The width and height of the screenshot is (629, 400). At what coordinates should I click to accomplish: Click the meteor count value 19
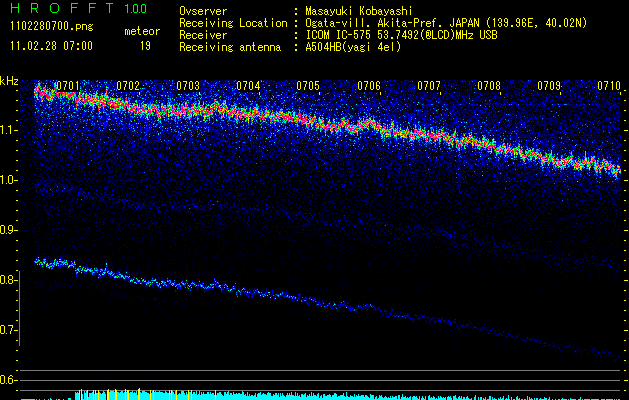(x=145, y=46)
